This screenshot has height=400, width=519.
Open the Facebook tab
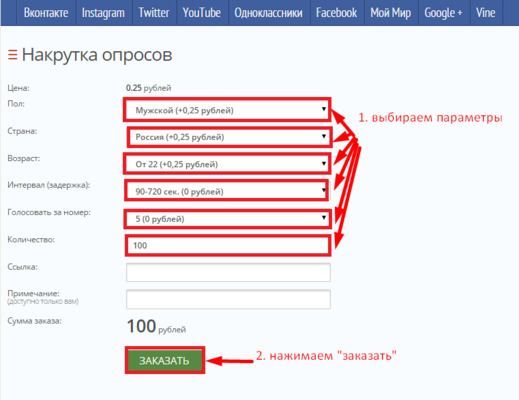click(337, 13)
